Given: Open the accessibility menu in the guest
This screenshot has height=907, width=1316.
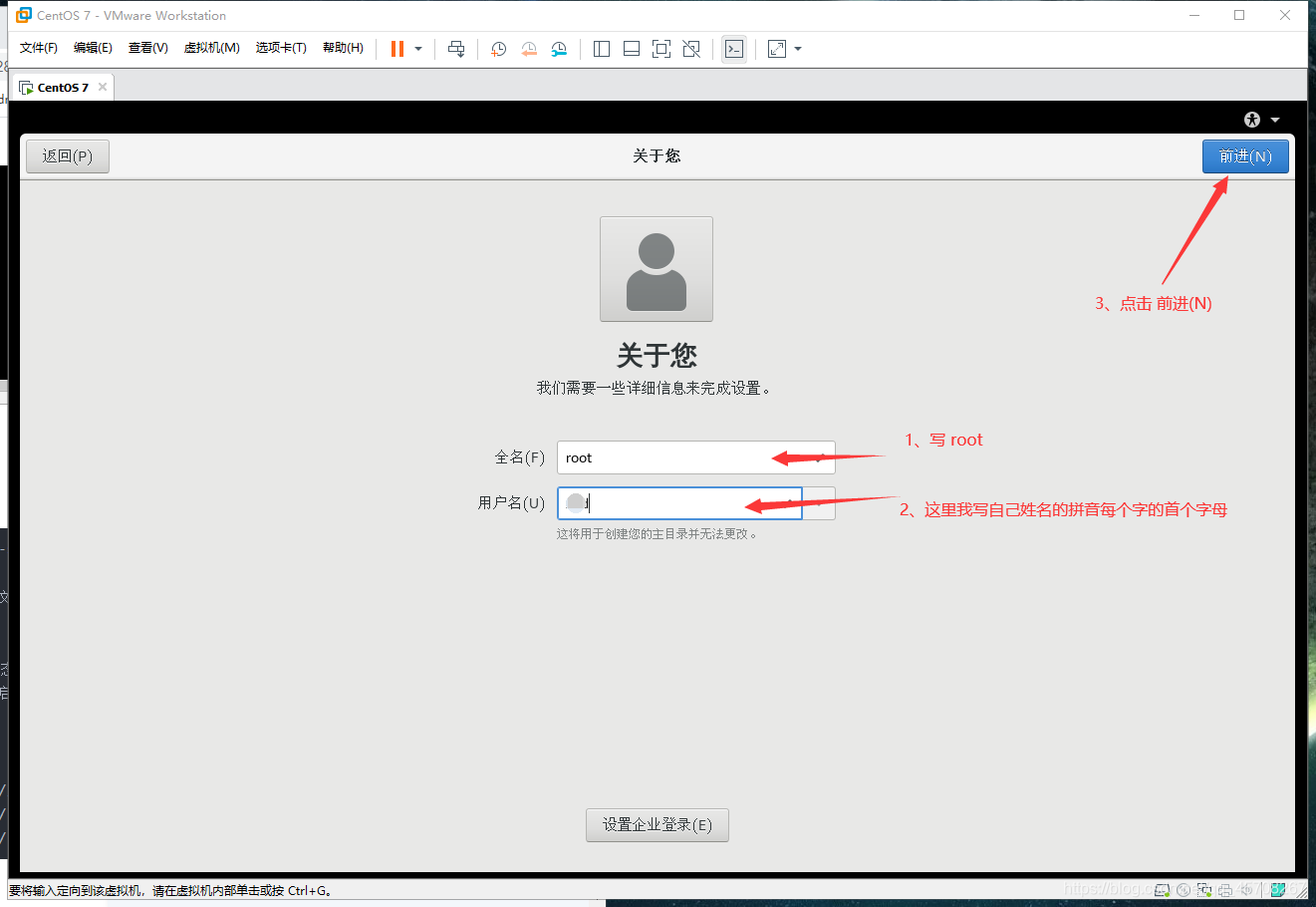Looking at the screenshot, I should (1251, 119).
